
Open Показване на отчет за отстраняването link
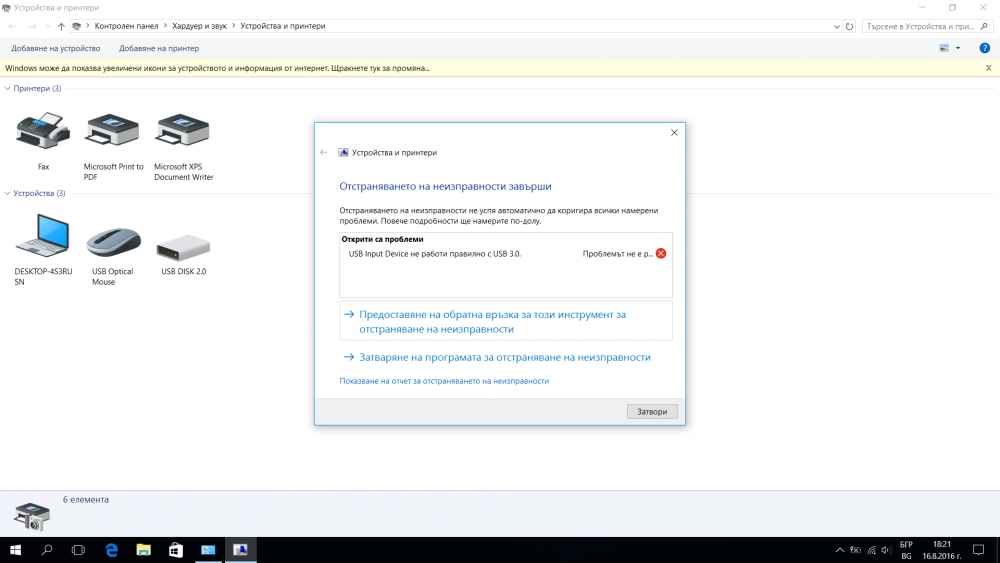pos(444,381)
